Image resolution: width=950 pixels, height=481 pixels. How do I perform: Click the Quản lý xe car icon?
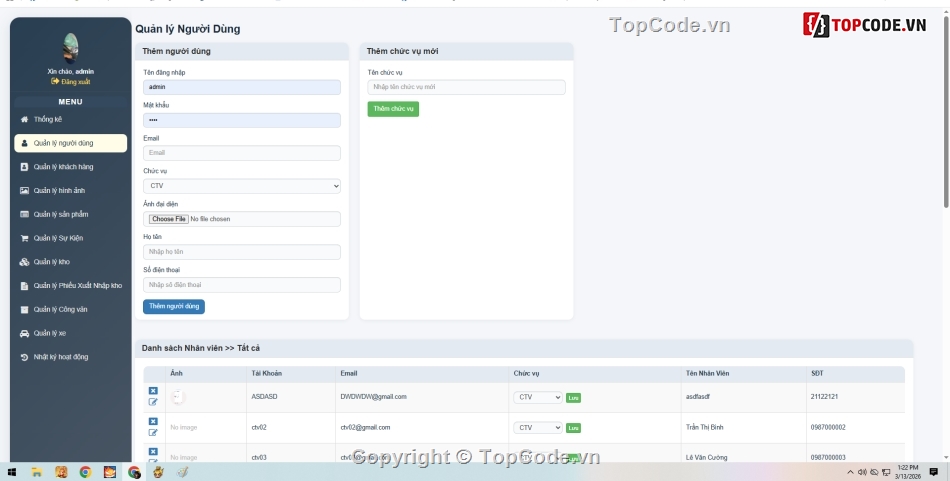pyautogui.click(x=24, y=333)
